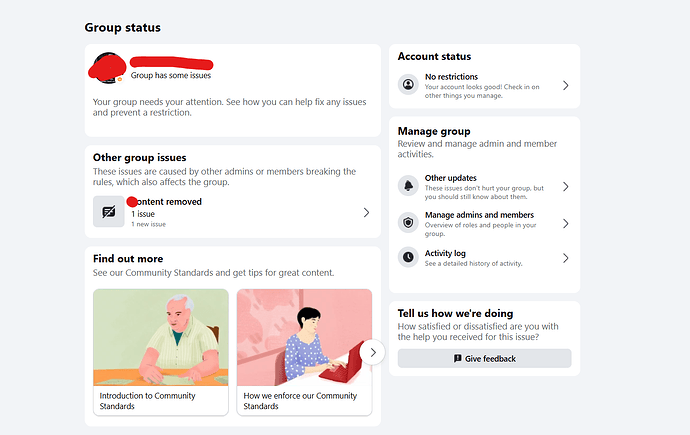Click 'See a detailed history of activity' text
690x435 pixels.
pyautogui.click(x=473, y=263)
